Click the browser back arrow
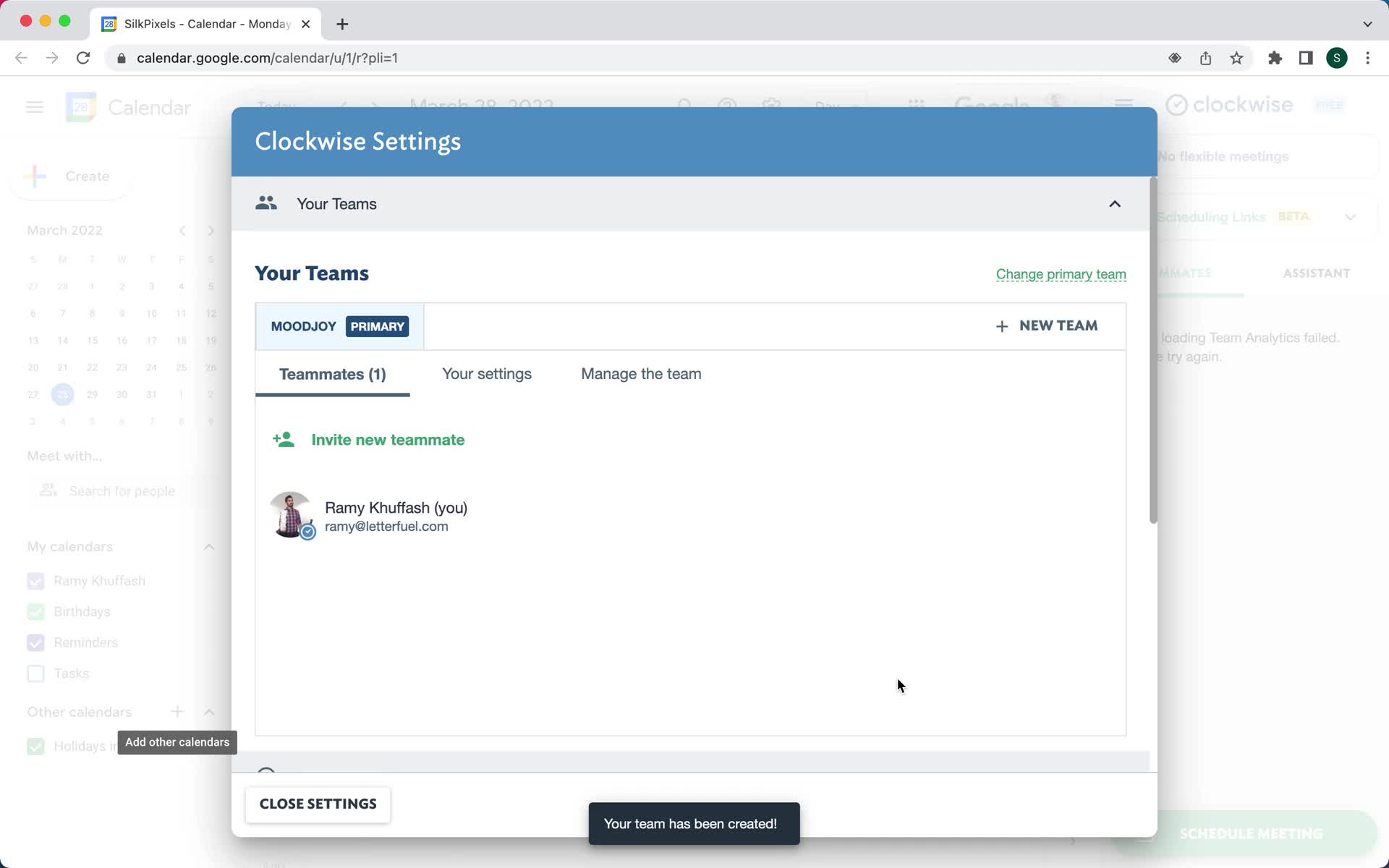This screenshot has width=1389, height=868. (x=21, y=58)
